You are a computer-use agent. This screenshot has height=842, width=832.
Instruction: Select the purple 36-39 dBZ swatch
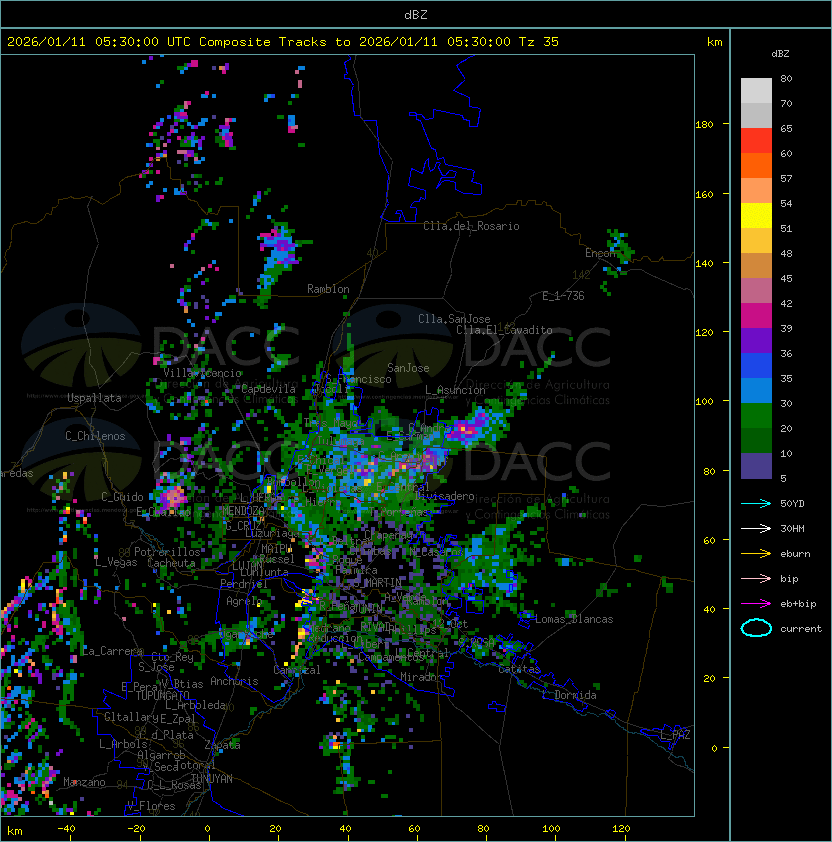click(756, 340)
